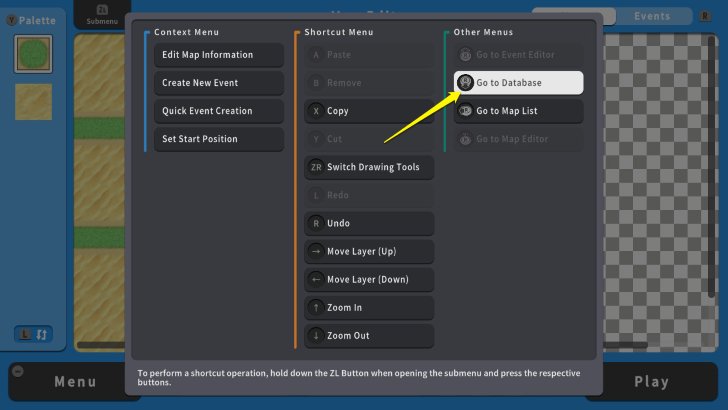Click the R icon beside Undo
The image size is (728, 410).
pyautogui.click(x=316, y=223)
